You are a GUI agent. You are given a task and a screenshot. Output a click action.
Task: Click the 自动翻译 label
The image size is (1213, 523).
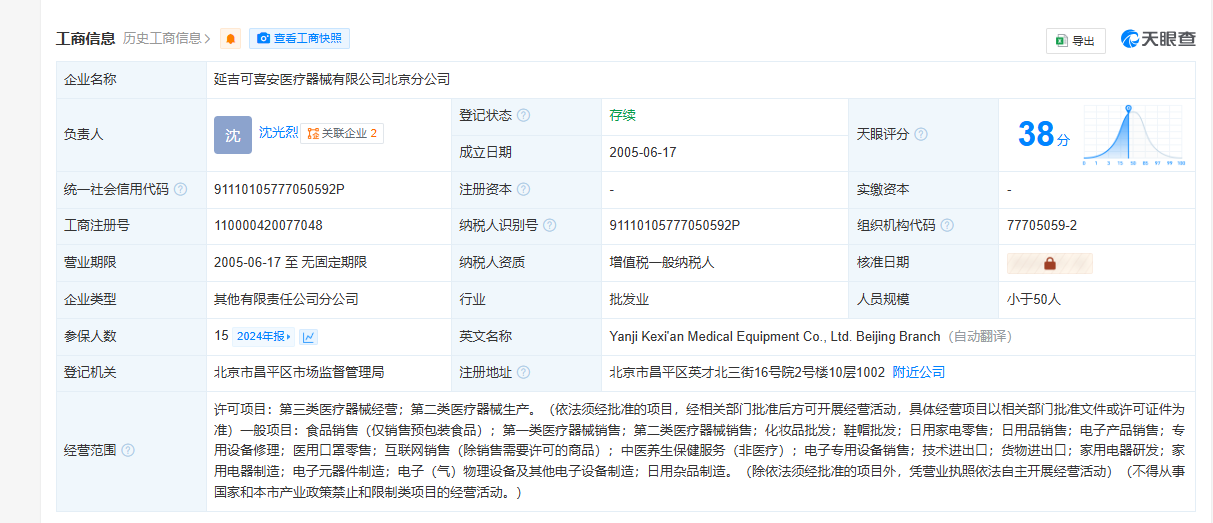point(981,336)
